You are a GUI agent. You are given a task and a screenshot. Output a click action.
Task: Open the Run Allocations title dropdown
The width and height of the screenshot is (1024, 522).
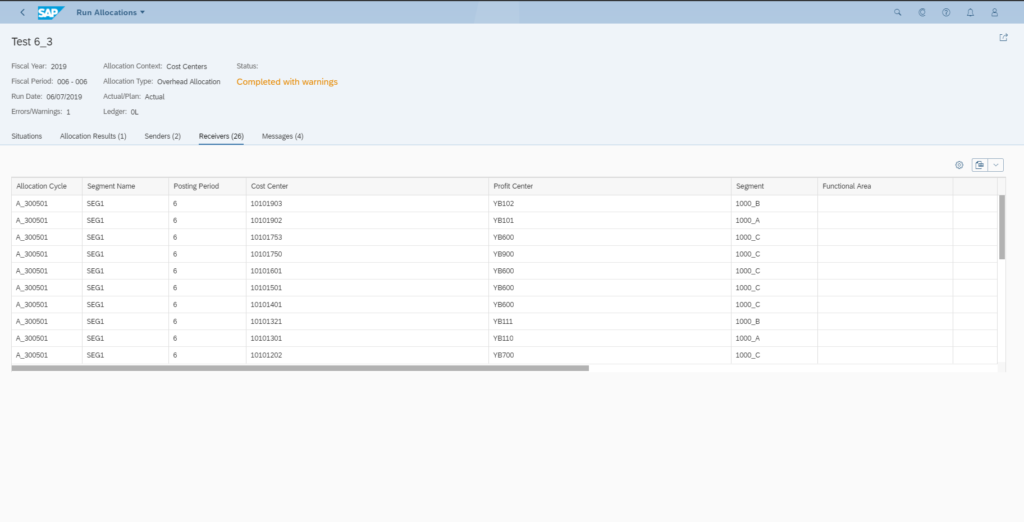click(111, 12)
